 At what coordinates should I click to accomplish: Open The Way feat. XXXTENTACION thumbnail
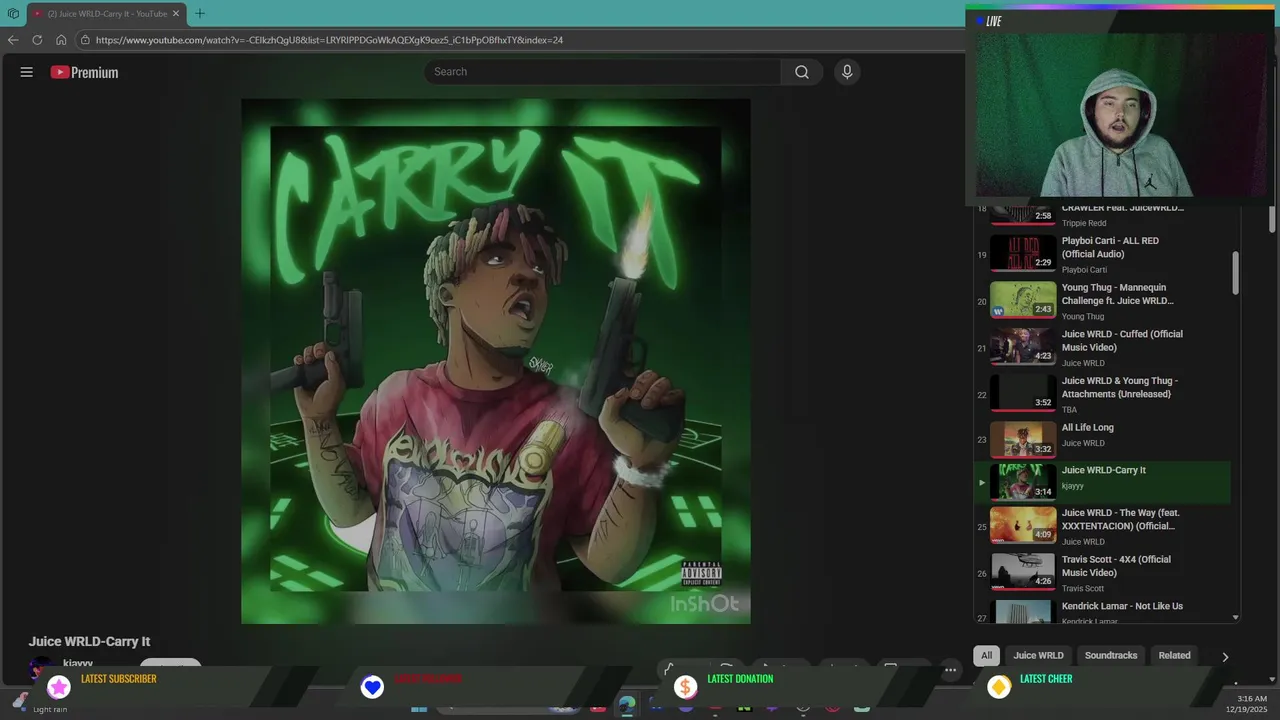(x=1023, y=525)
